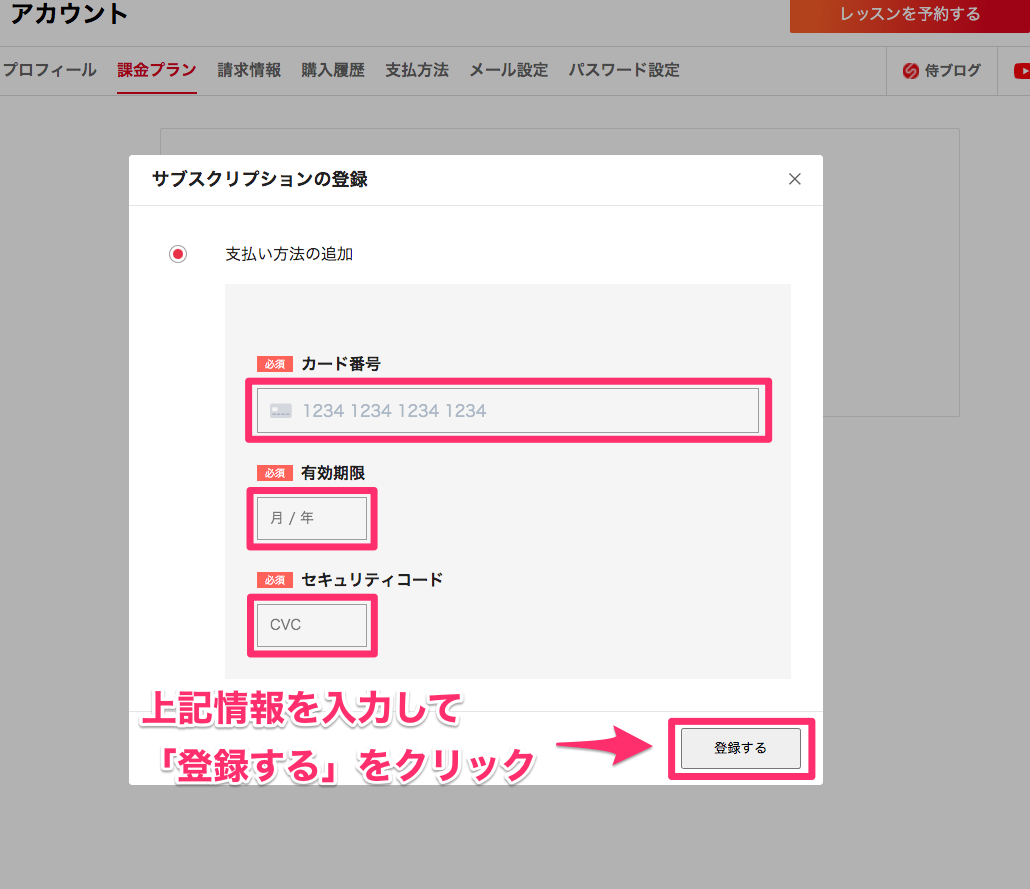The height and width of the screenshot is (889, 1030).
Task: Go to the 購入履歴 tab
Action: click(x=333, y=70)
